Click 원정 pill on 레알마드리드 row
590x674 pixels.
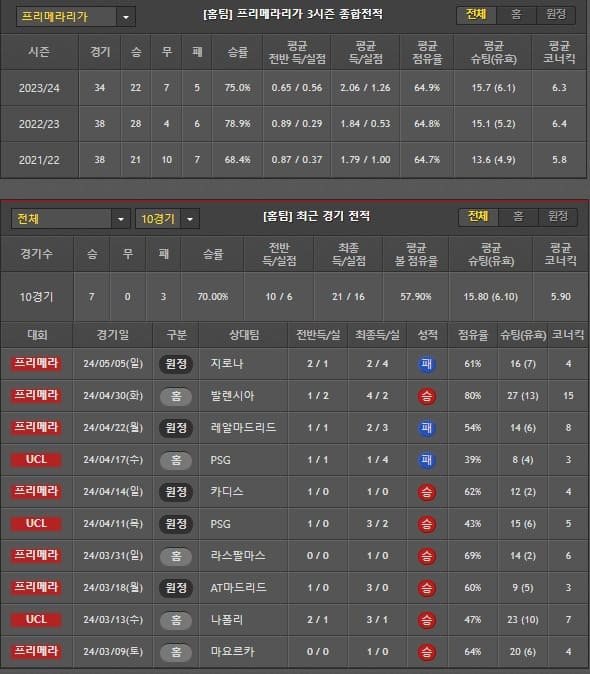pos(176,428)
